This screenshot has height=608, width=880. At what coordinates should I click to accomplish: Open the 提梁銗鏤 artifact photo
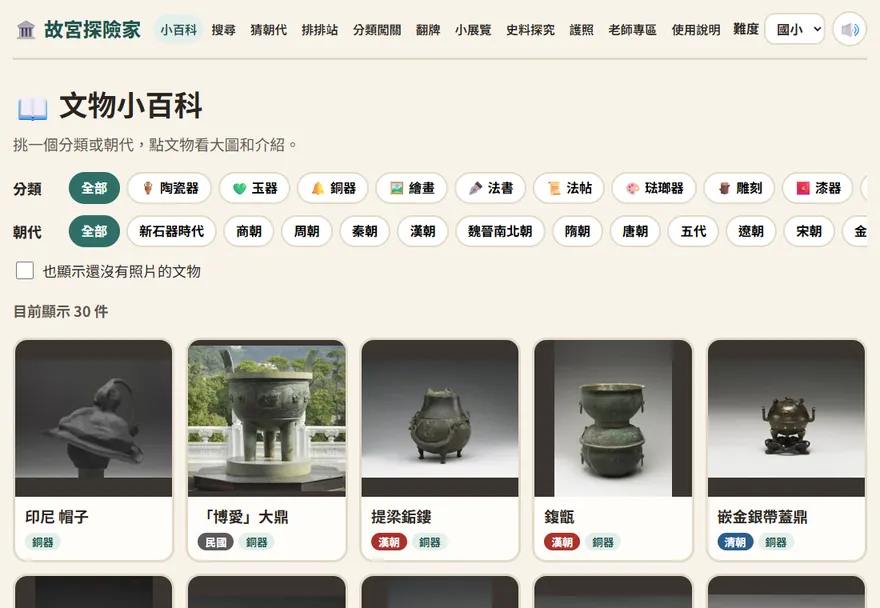[x=440, y=418]
